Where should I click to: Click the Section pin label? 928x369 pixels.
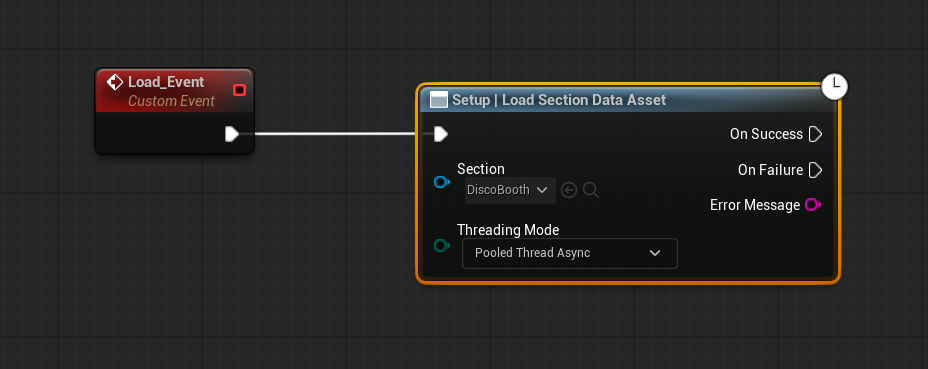(x=481, y=169)
